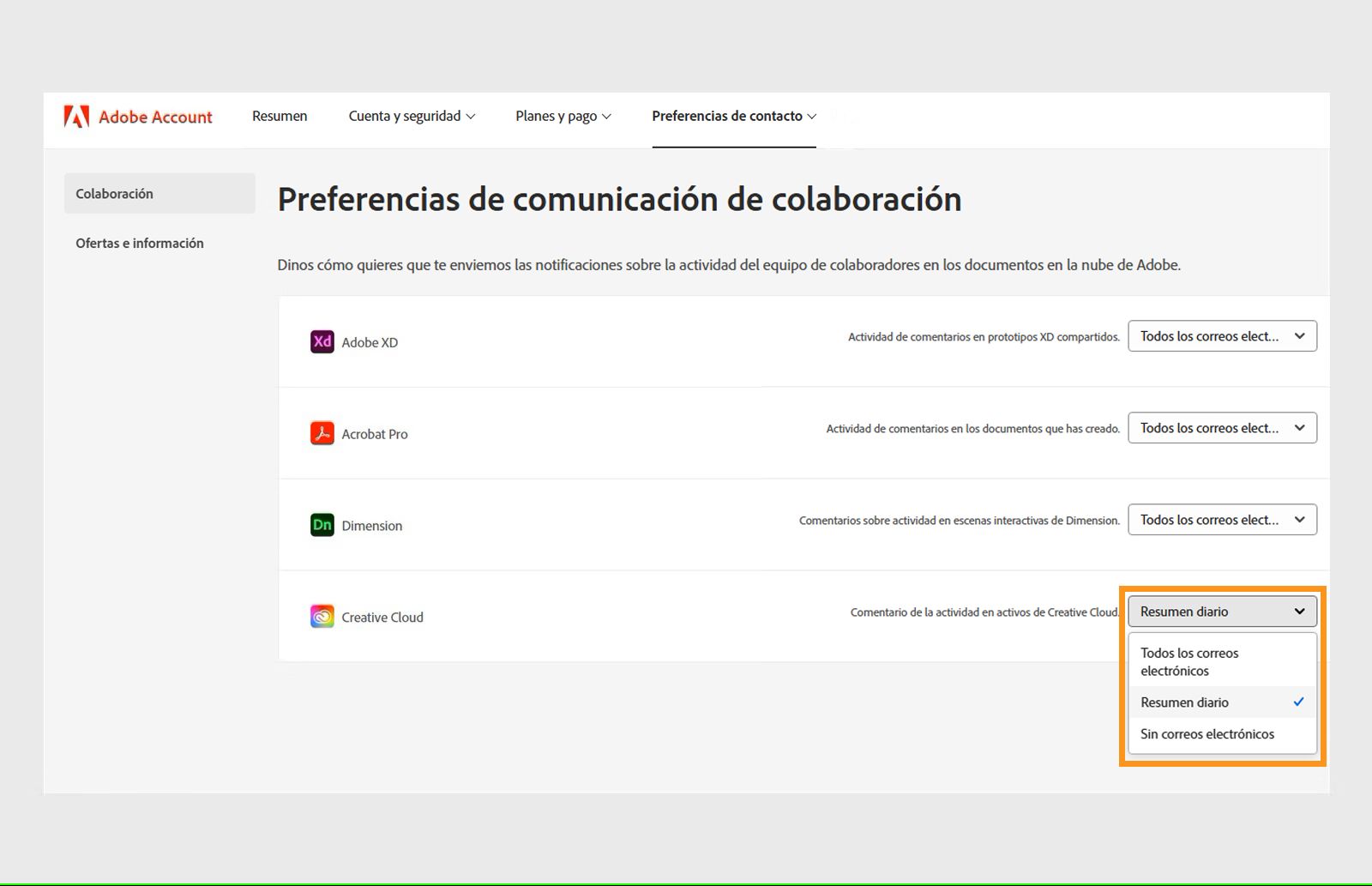
Task: Select Sin correos electrónicos option
Action: click(1222, 734)
